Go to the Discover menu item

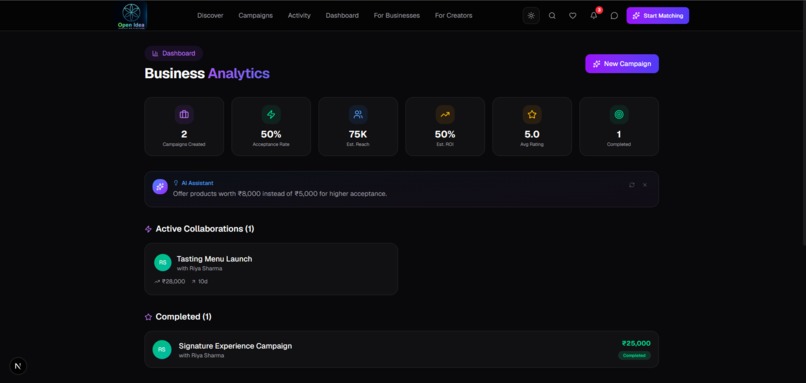coord(210,15)
